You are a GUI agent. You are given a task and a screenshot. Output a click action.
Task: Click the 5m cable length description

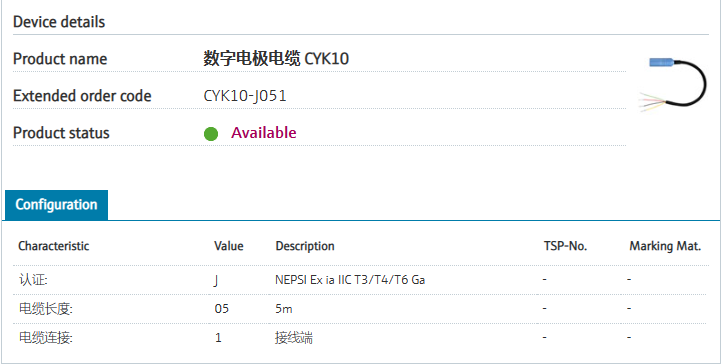pos(284,309)
